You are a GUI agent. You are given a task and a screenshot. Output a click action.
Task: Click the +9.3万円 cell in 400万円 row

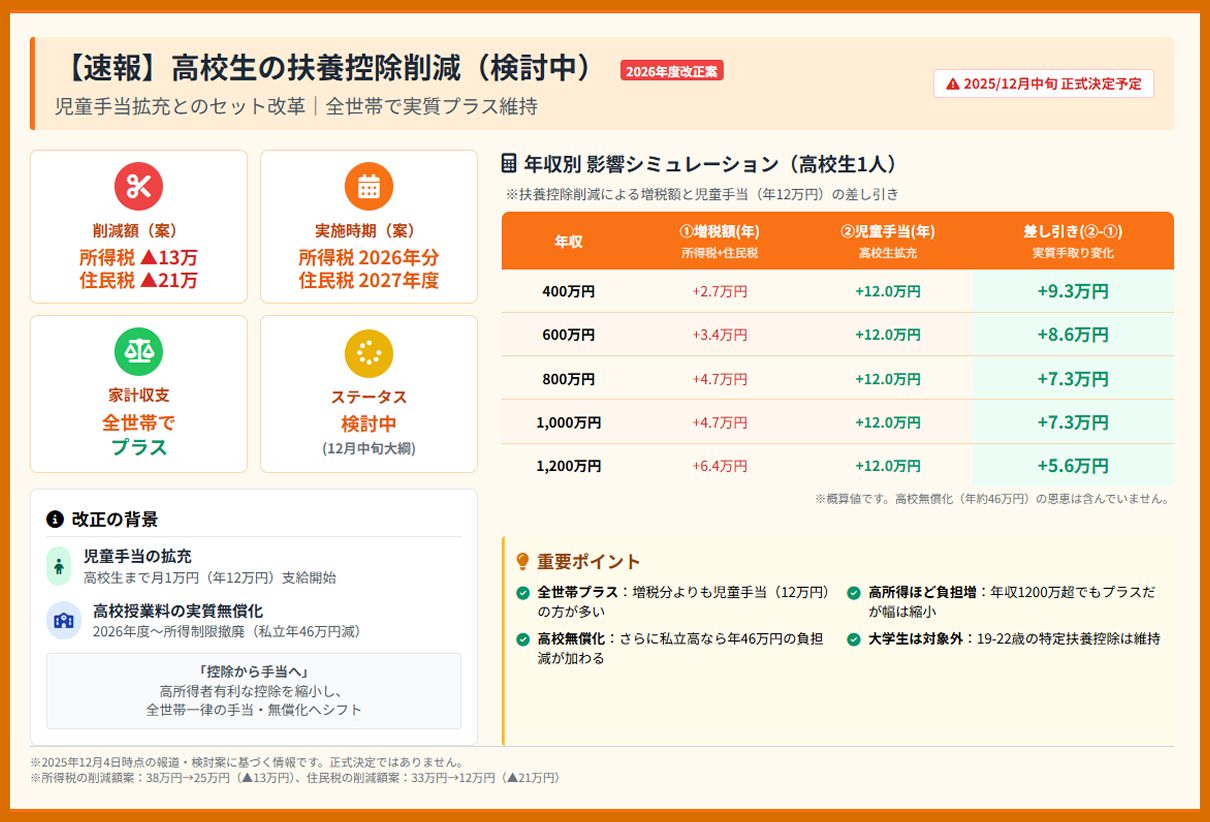(1072, 291)
